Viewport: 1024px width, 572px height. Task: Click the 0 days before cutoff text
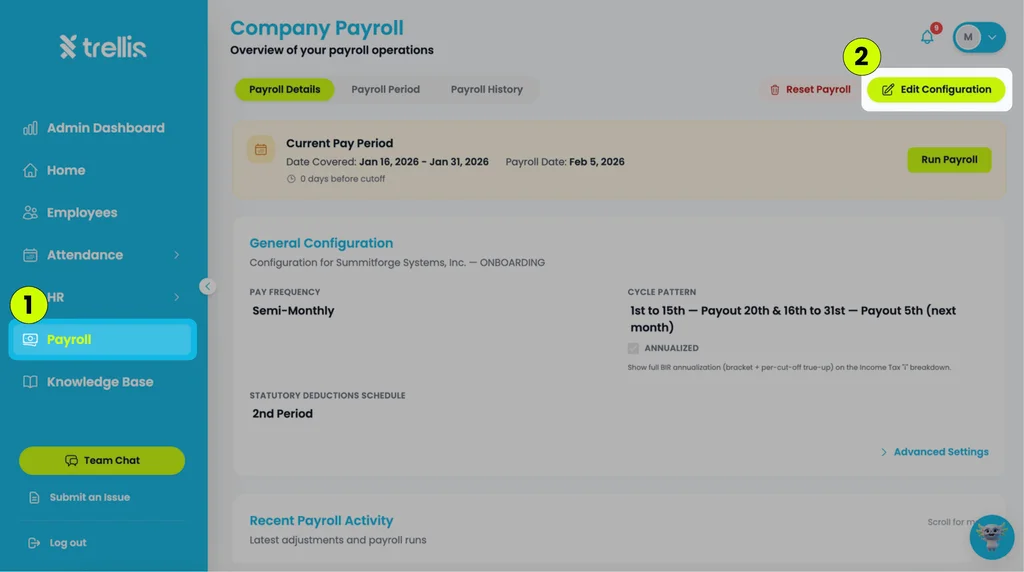(x=342, y=179)
